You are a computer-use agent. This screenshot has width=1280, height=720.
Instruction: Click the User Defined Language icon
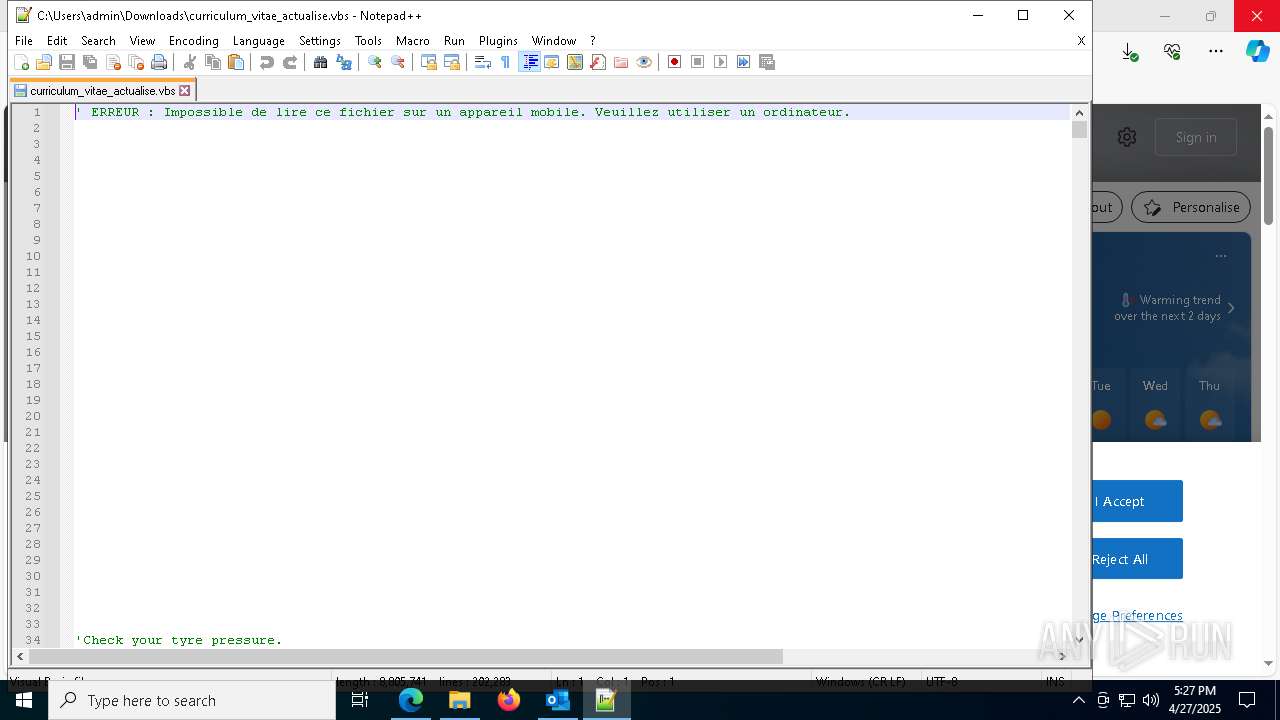pyautogui.click(x=552, y=62)
